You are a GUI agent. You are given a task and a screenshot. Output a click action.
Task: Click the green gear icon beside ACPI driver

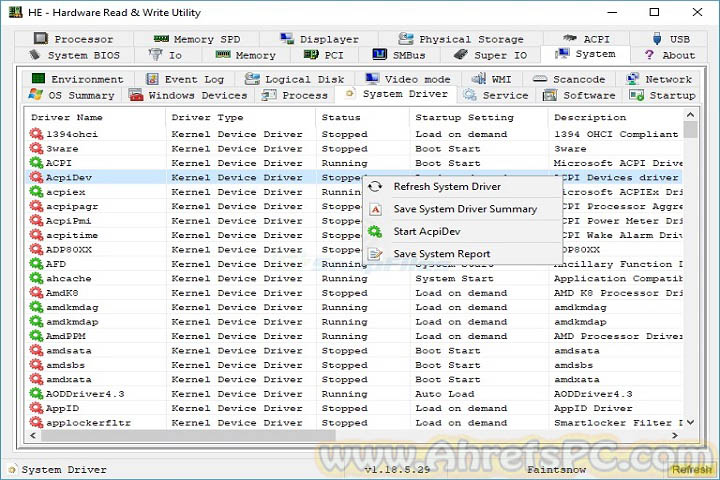coord(36,163)
